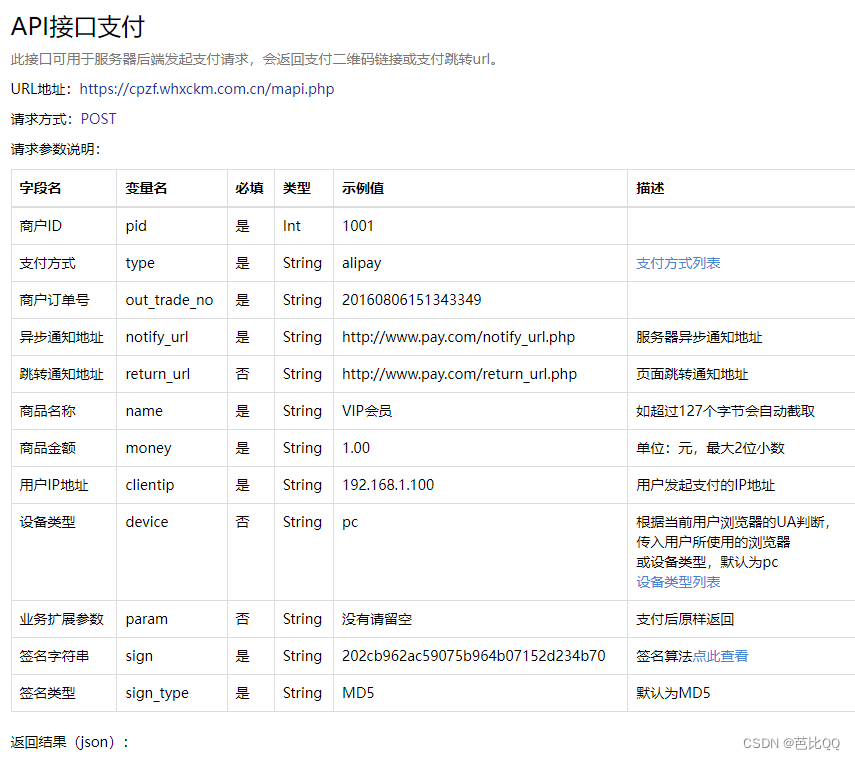This screenshot has height=760, width=855.
Task: Click the return_url.php example URL
Action: [x=459, y=374]
